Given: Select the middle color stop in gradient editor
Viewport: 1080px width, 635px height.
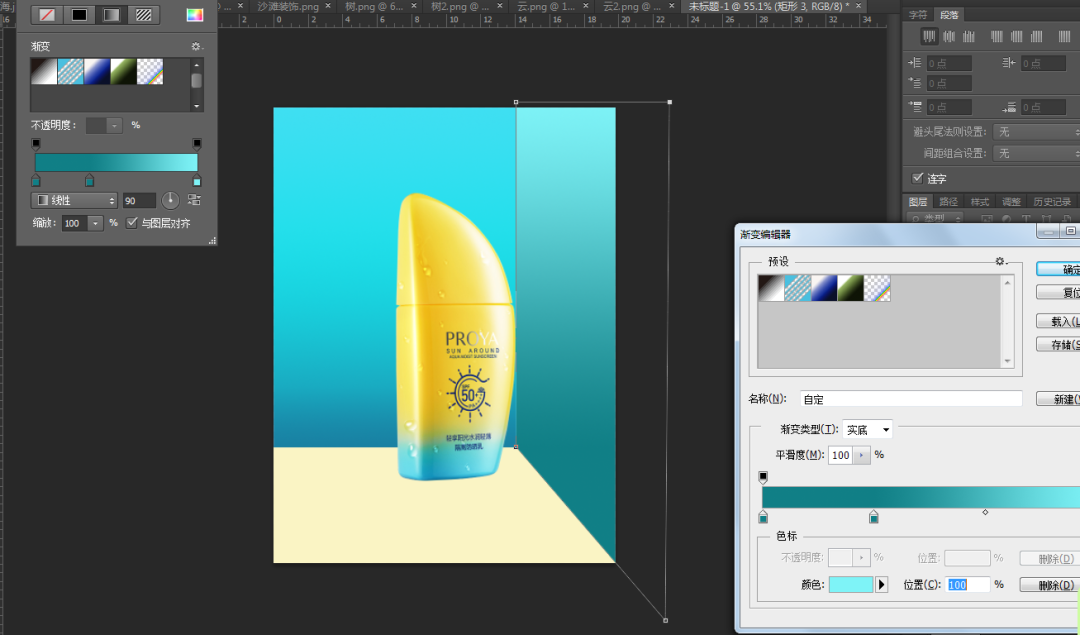Looking at the screenshot, I should [x=873, y=517].
